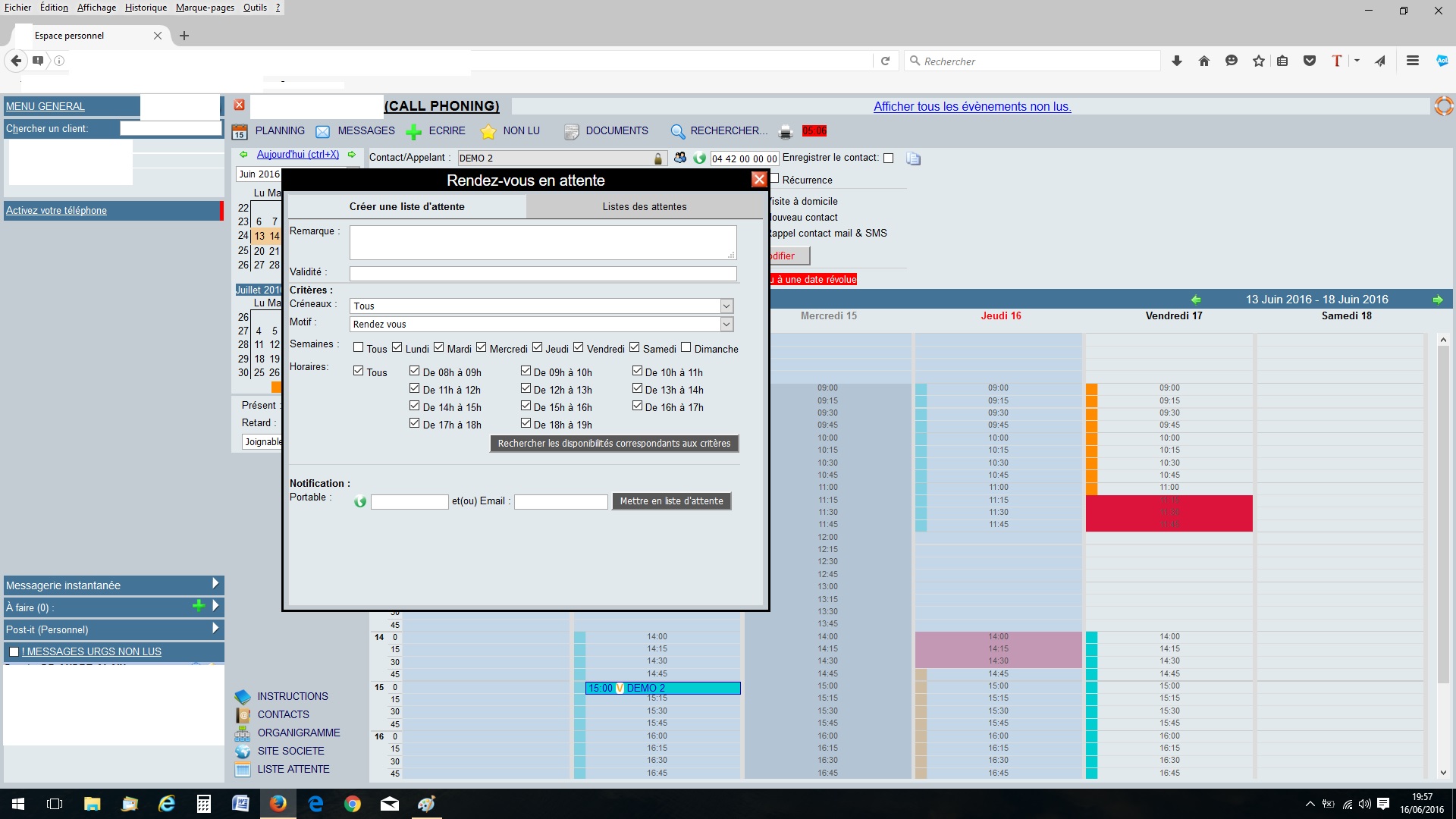The width and height of the screenshot is (1456, 819).
Task: Click the PLANNING icon in toolbar
Action: coord(241,131)
